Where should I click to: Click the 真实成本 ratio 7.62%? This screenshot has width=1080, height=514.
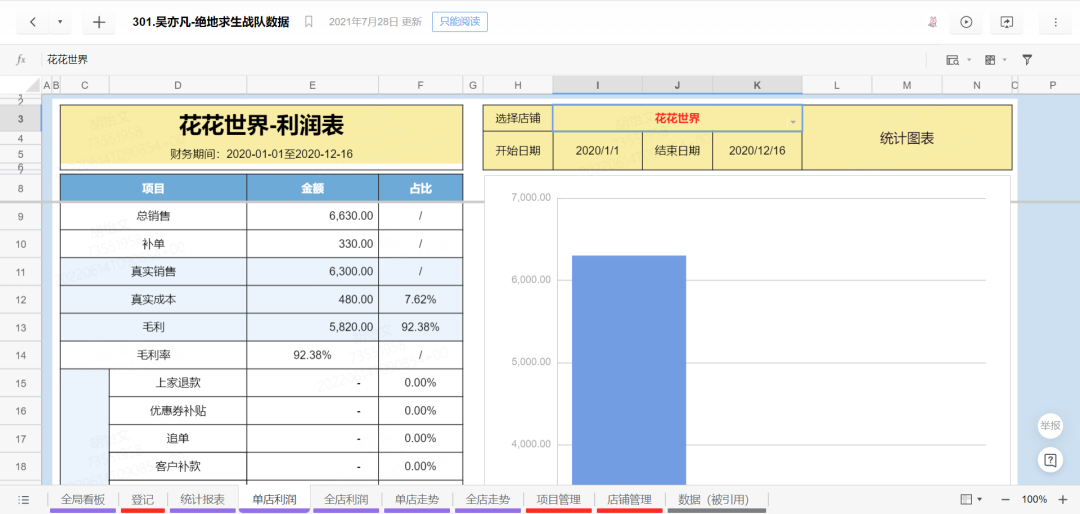point(420,299)
